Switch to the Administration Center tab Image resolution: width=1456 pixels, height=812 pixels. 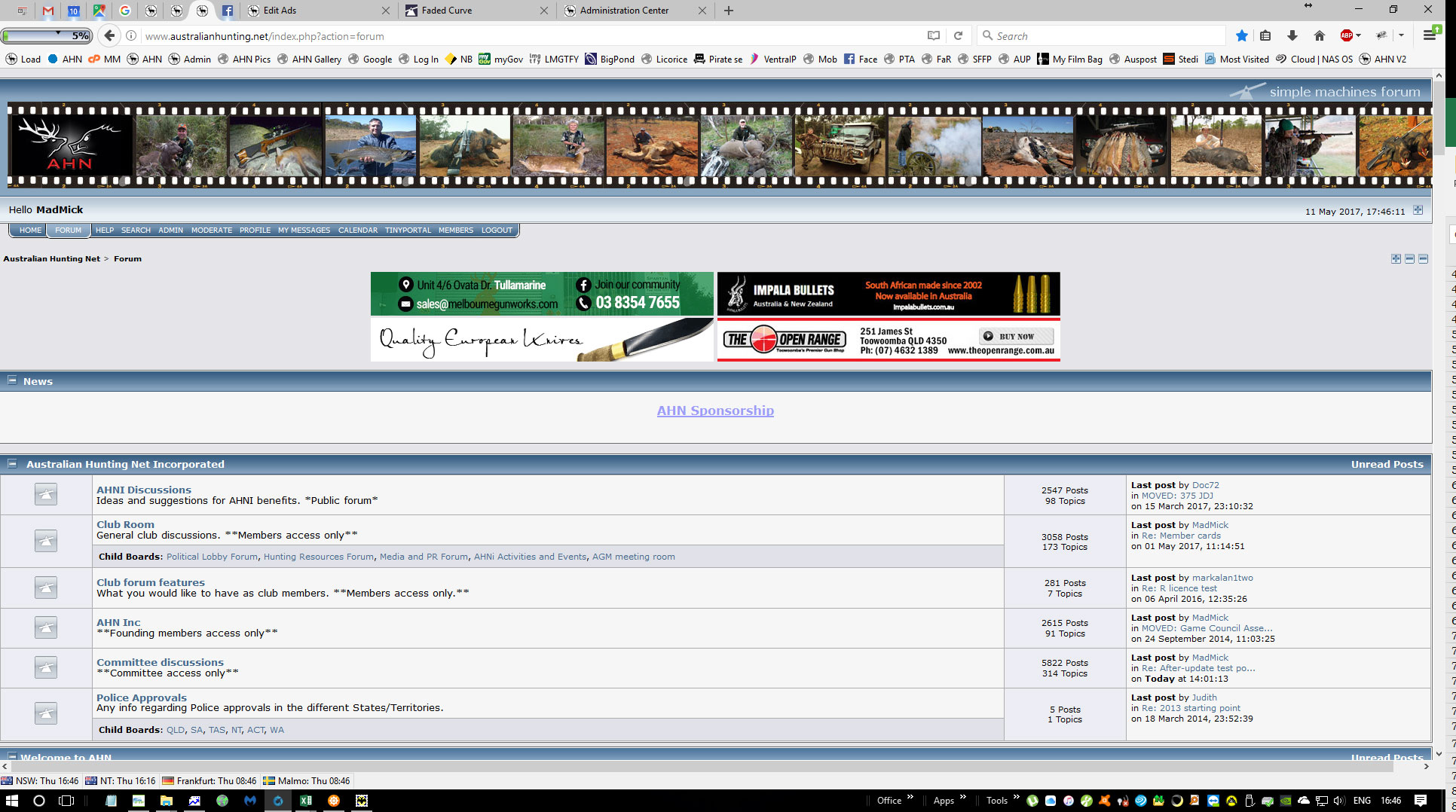tap(624, 11)
